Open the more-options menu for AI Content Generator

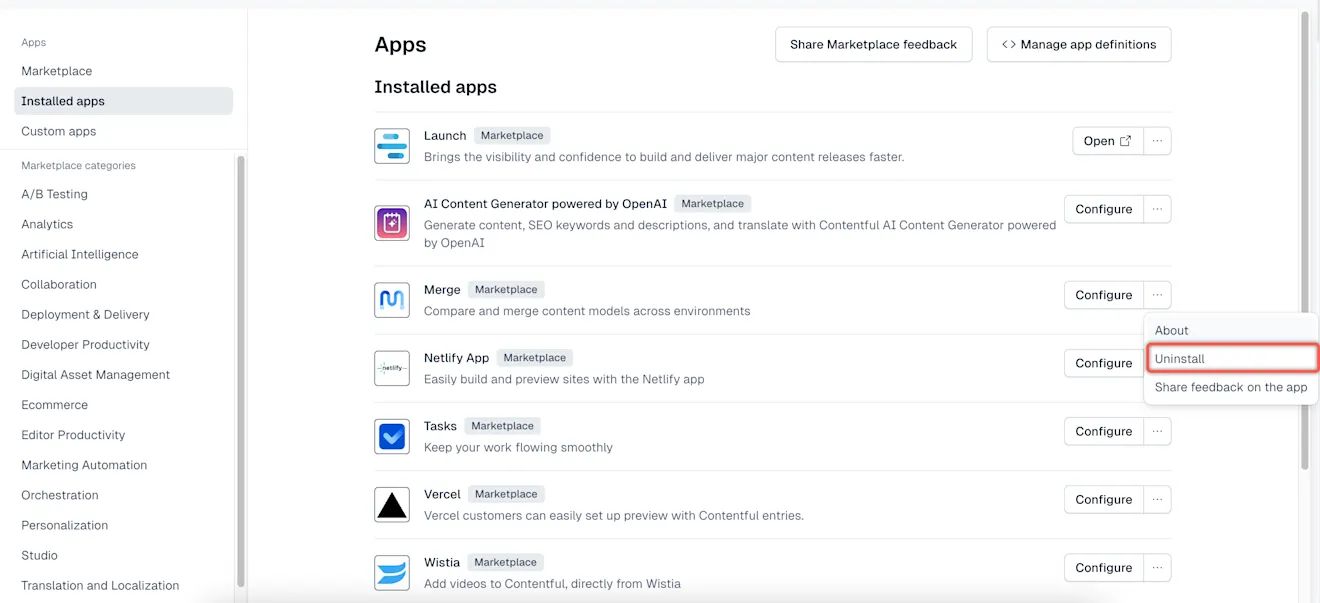(x=1157, y=209)
